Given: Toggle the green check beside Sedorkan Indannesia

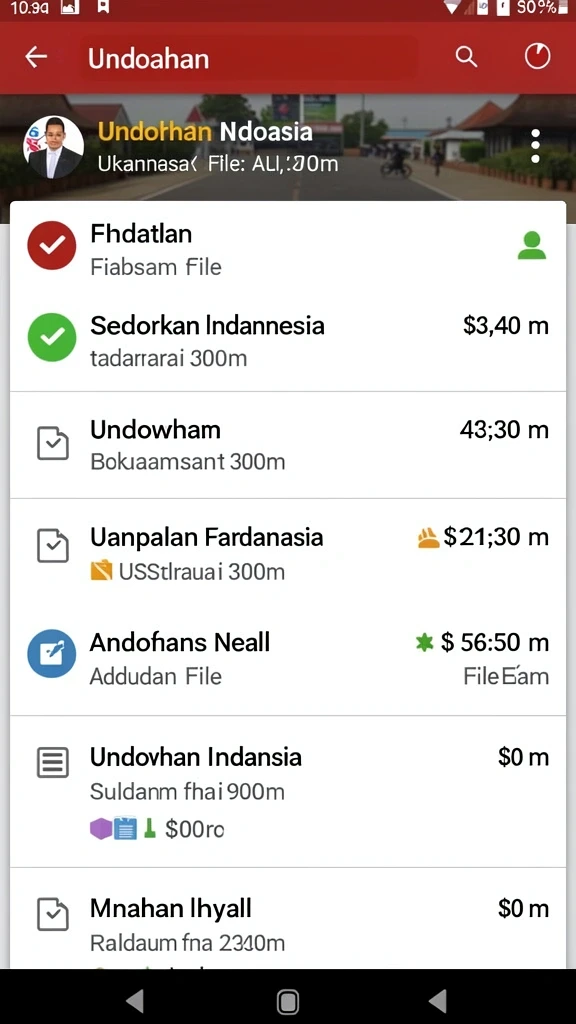Looking at the screenshot, I should click(x=52, y=337).
